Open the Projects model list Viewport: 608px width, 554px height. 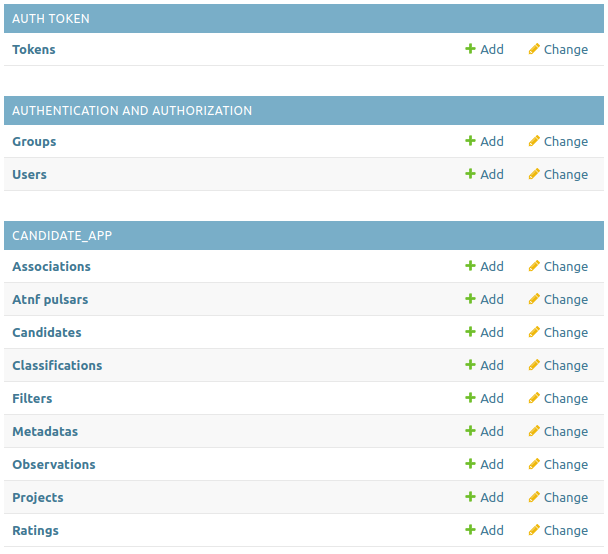pyautogui.click(x=38, y=497)
